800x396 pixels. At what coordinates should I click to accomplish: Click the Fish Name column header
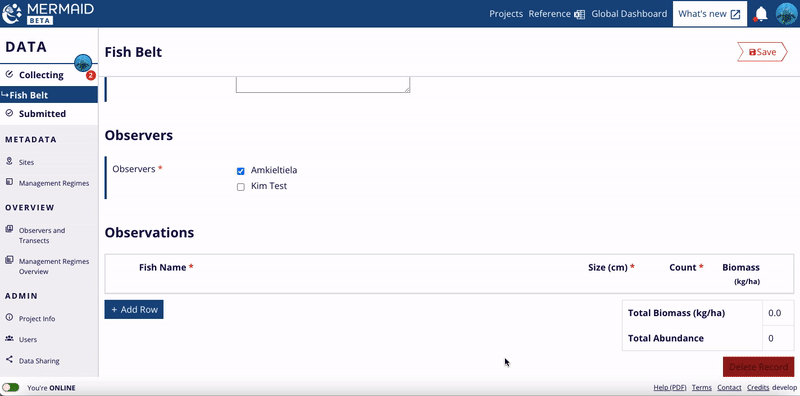click(166, 267)
